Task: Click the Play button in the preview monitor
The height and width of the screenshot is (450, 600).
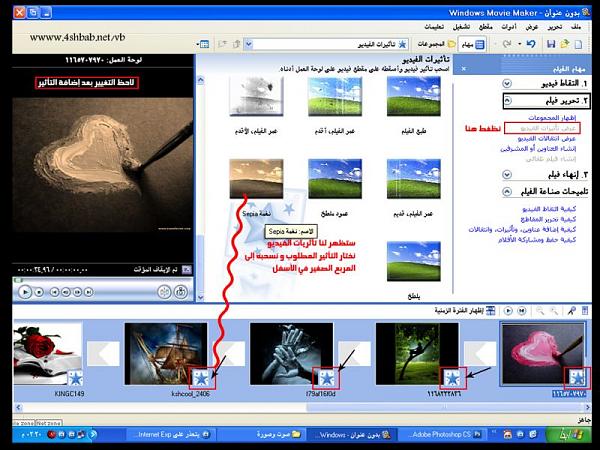Action: click(x=24, y=291)
